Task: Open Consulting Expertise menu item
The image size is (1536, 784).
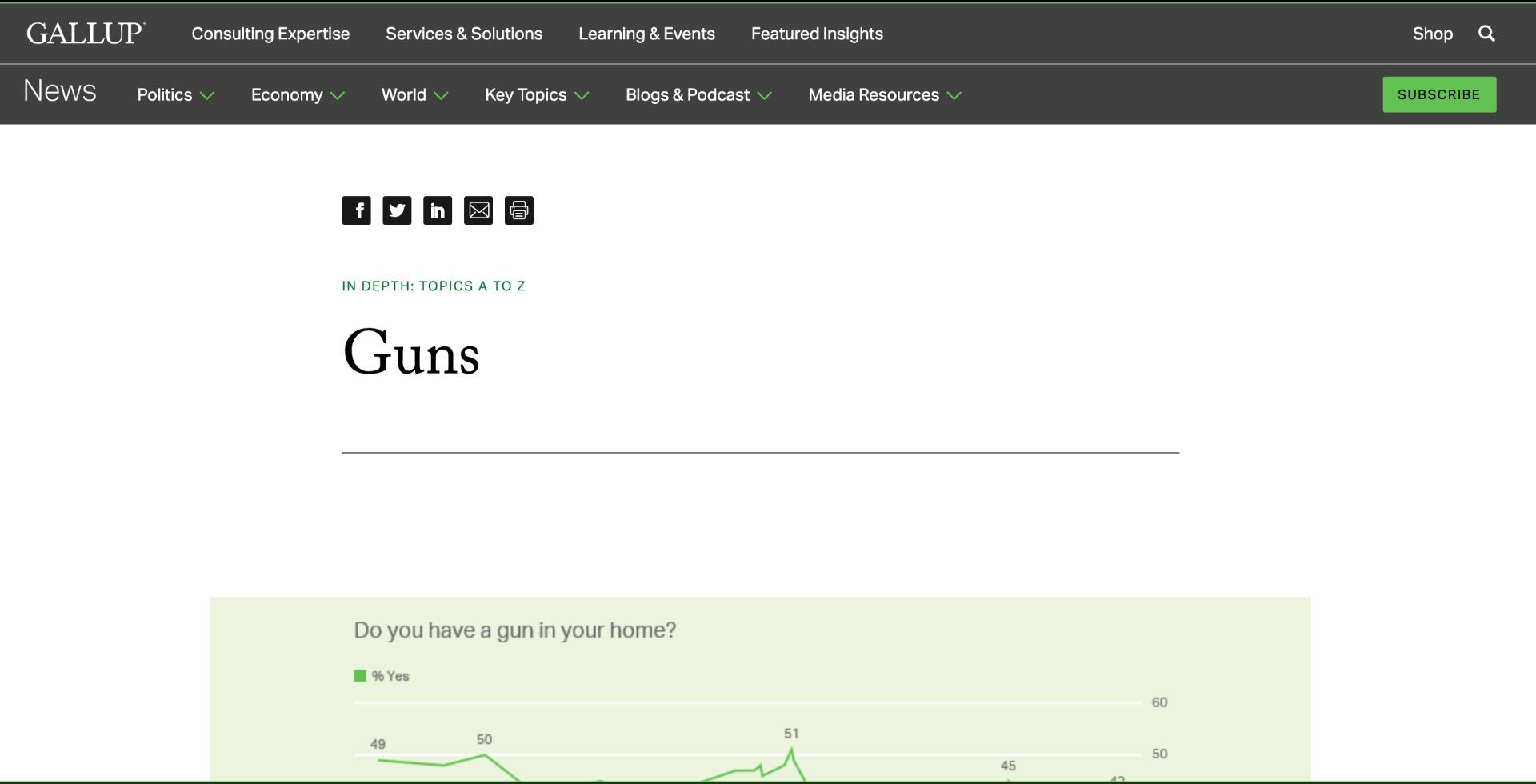Action: click(x=270, y=34)
